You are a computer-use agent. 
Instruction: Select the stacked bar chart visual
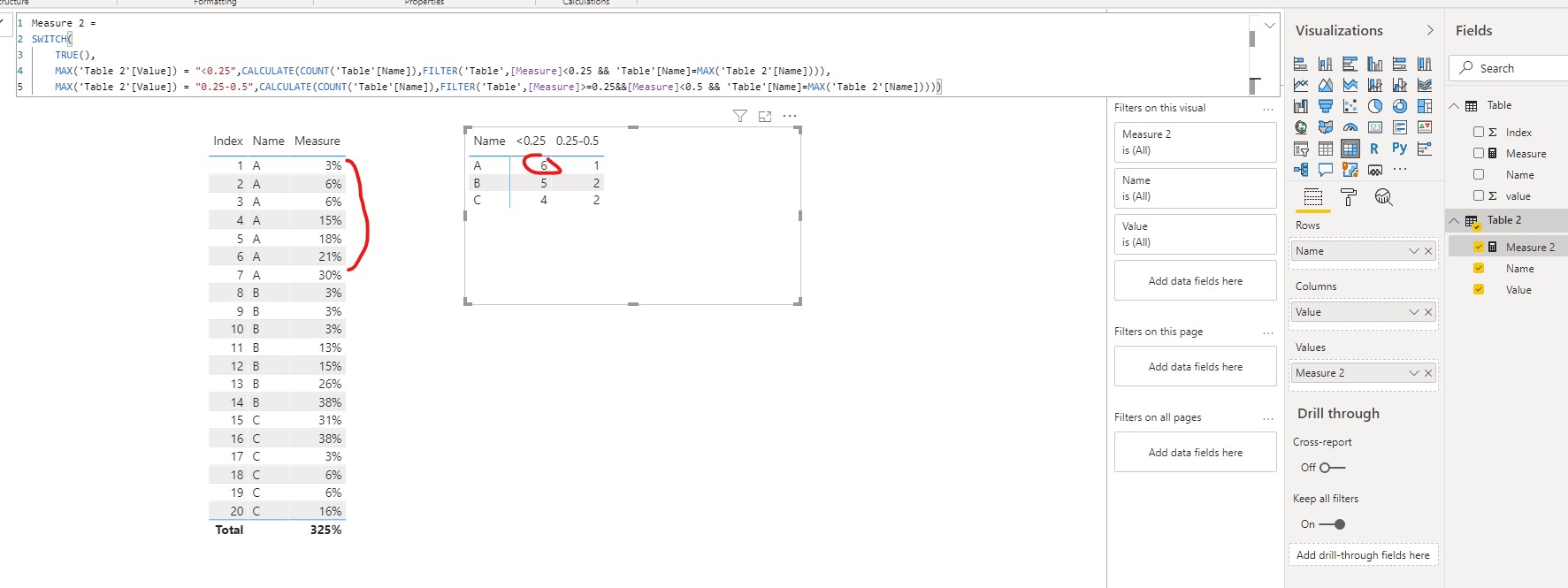(x=1300, y=64)
